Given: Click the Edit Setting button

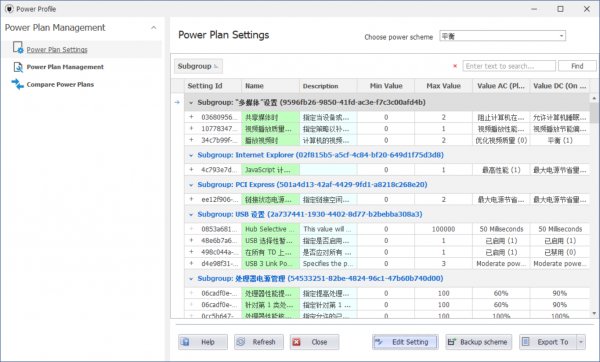Looking at the screenshot, I should click(405, 342).
